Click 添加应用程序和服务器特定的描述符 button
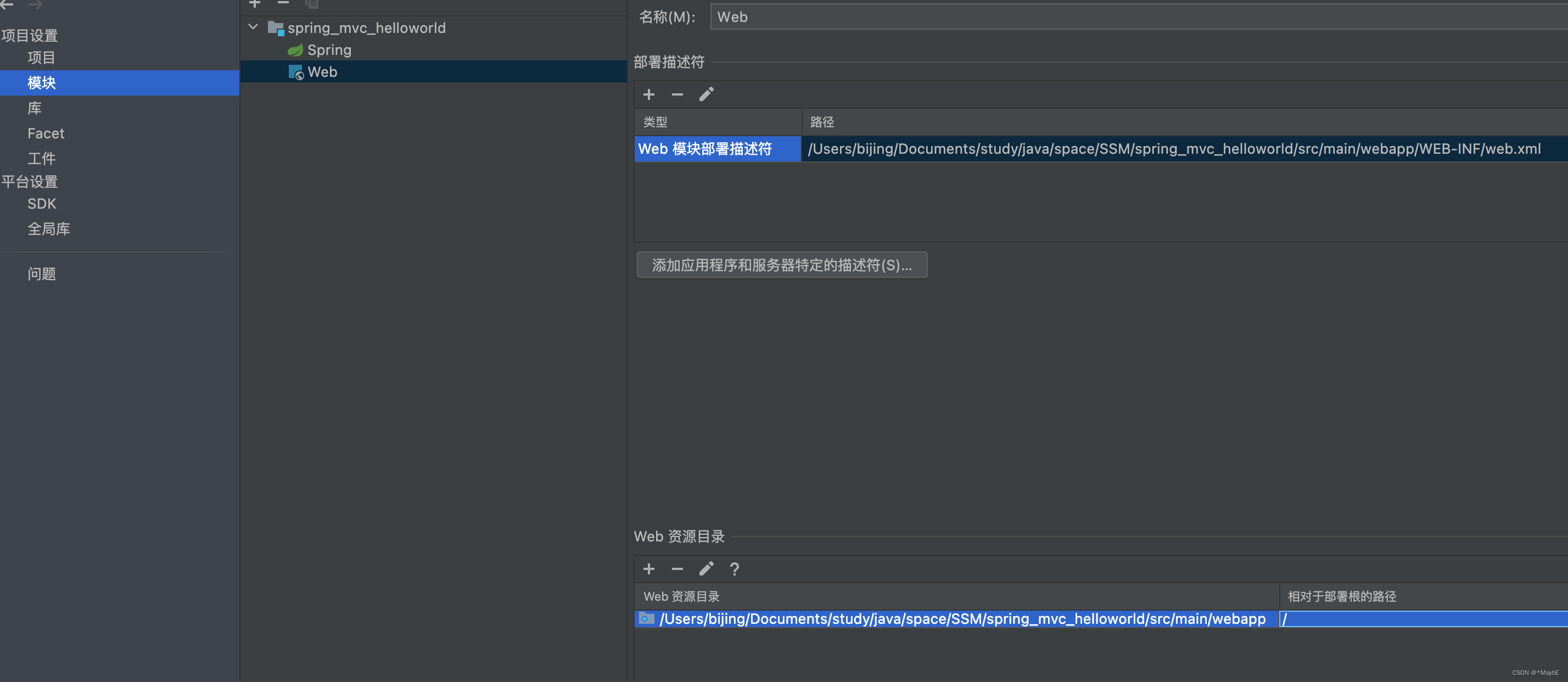Screen dimensions: 1568x682 (x=782, y=265)
